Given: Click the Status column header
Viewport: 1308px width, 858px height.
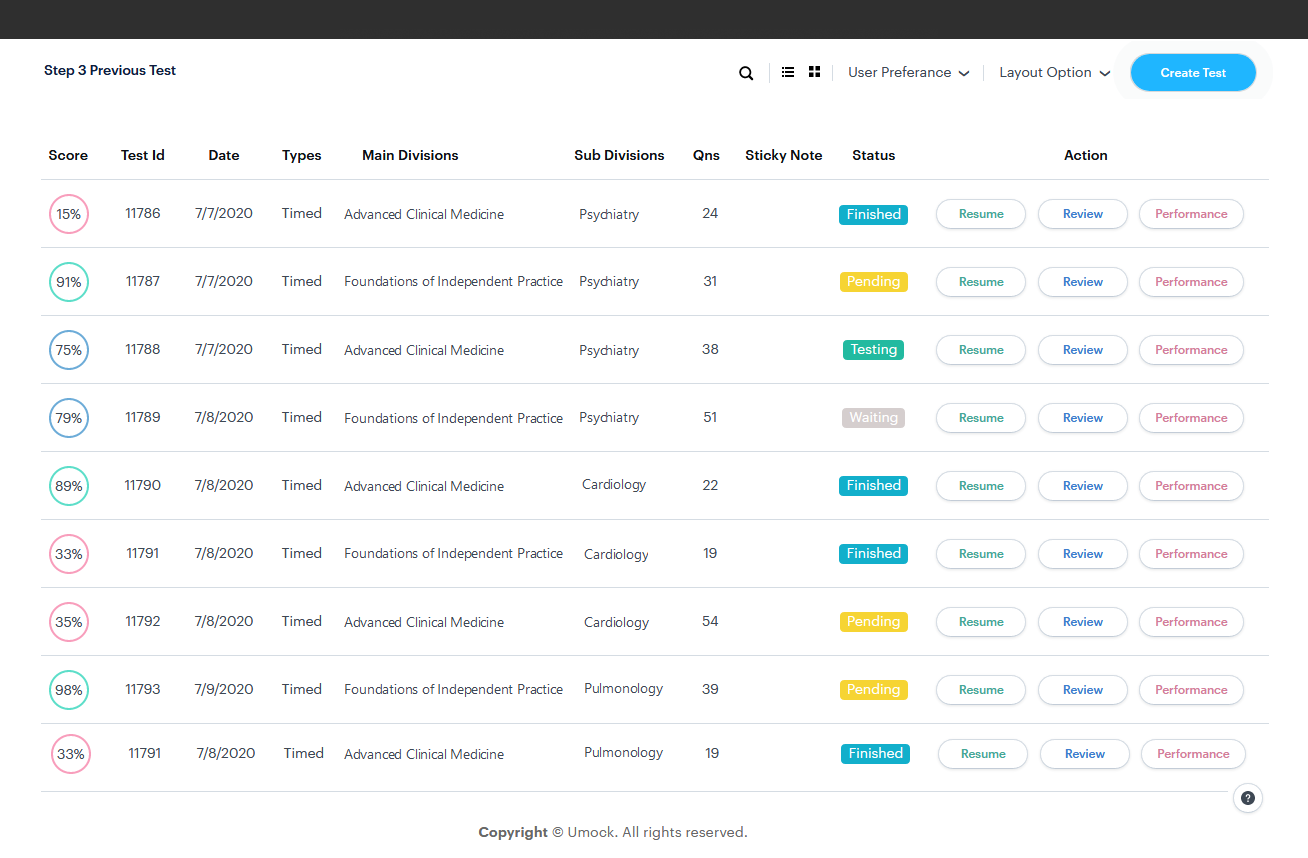Looking at the screenshot, I should [x=874, y=156].
